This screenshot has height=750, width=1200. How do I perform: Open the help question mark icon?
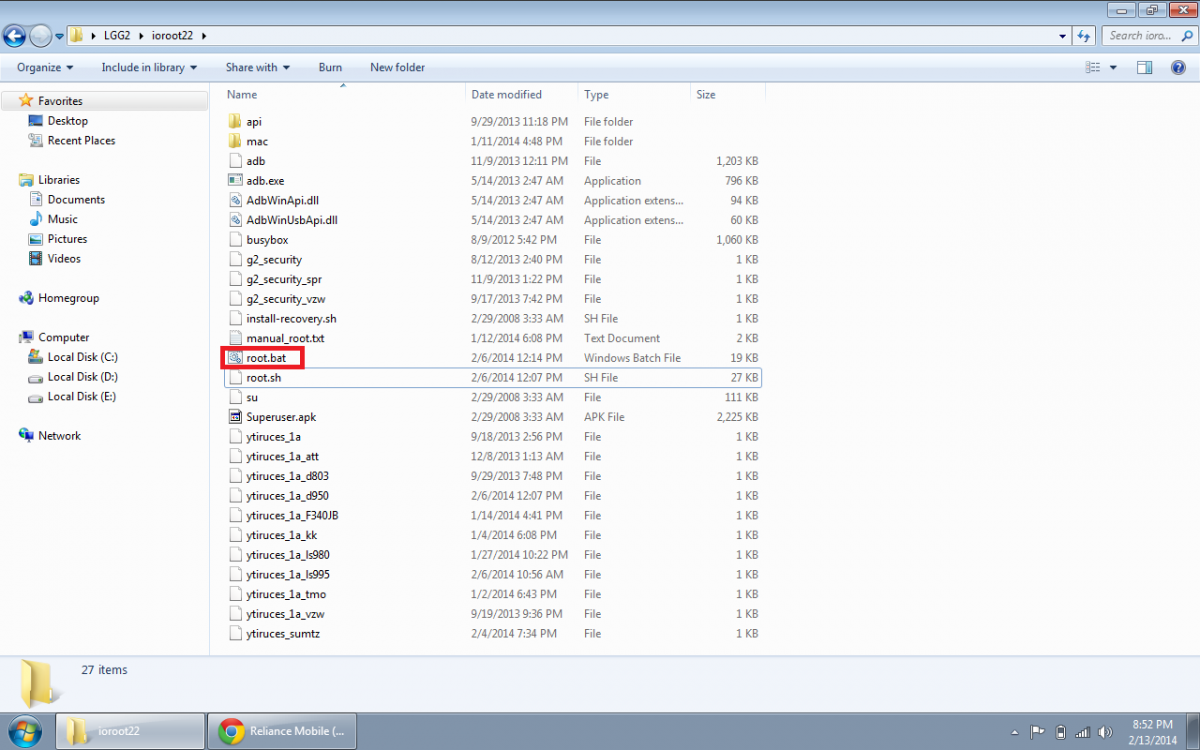[x=1177, y=68]
